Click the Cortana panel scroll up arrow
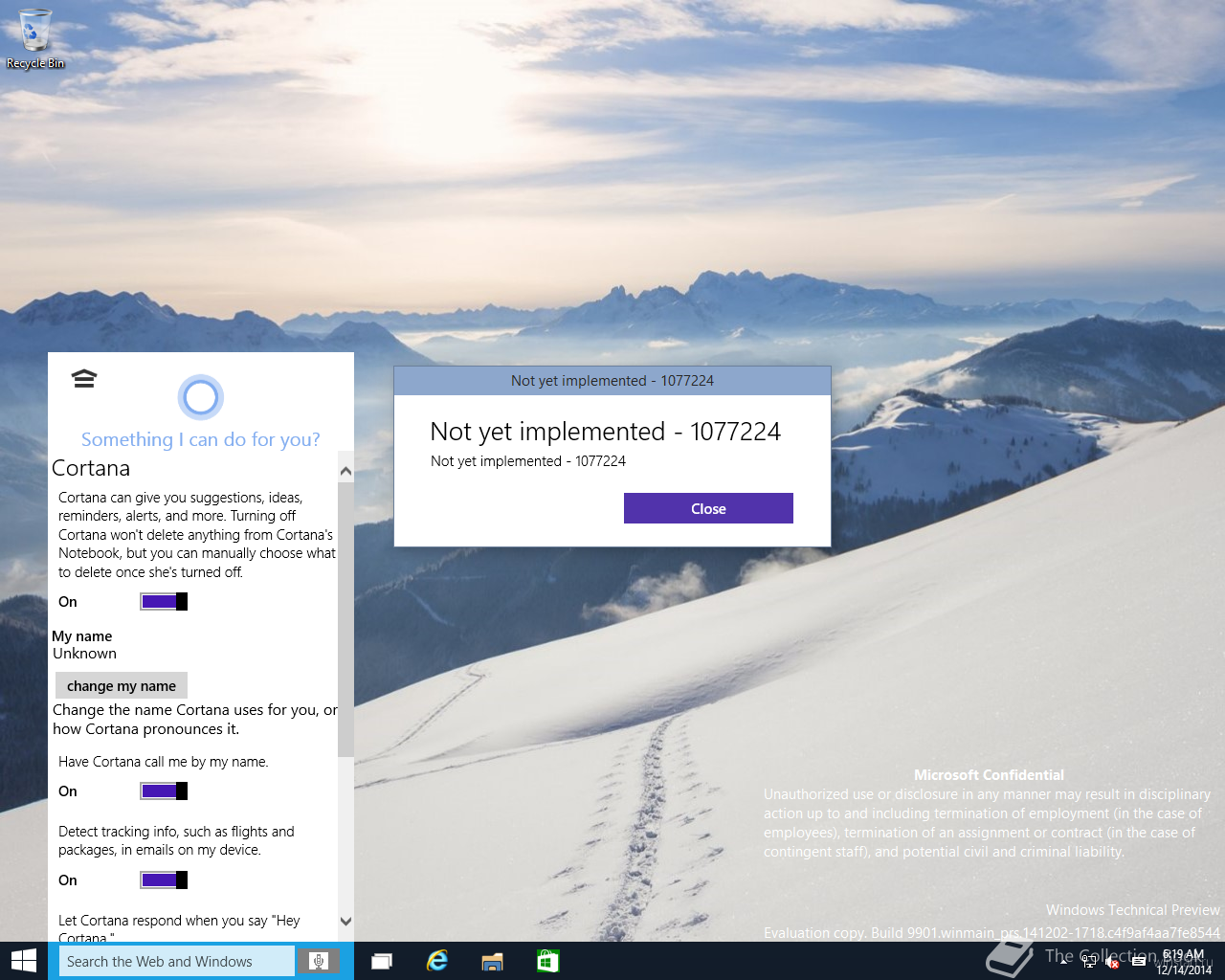The width and height of the screenshot is (1225, 980). [345, 471]
